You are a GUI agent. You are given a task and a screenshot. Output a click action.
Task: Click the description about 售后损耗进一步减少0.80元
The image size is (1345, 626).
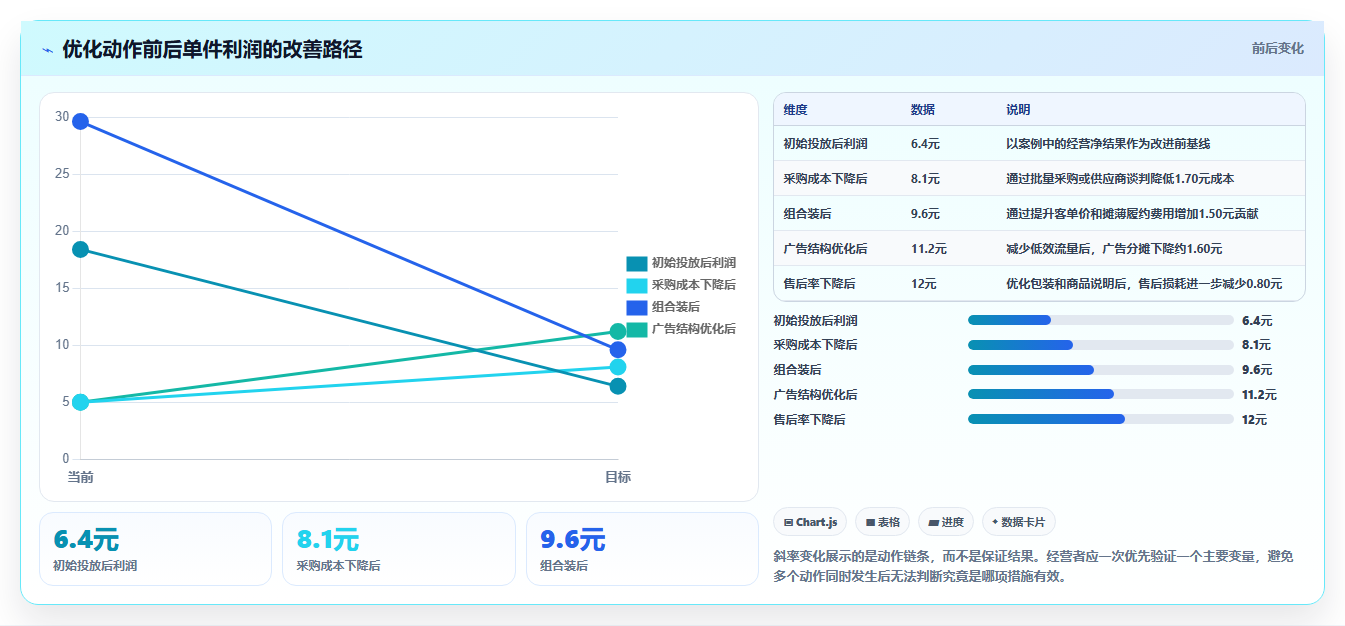point(1144,284)
